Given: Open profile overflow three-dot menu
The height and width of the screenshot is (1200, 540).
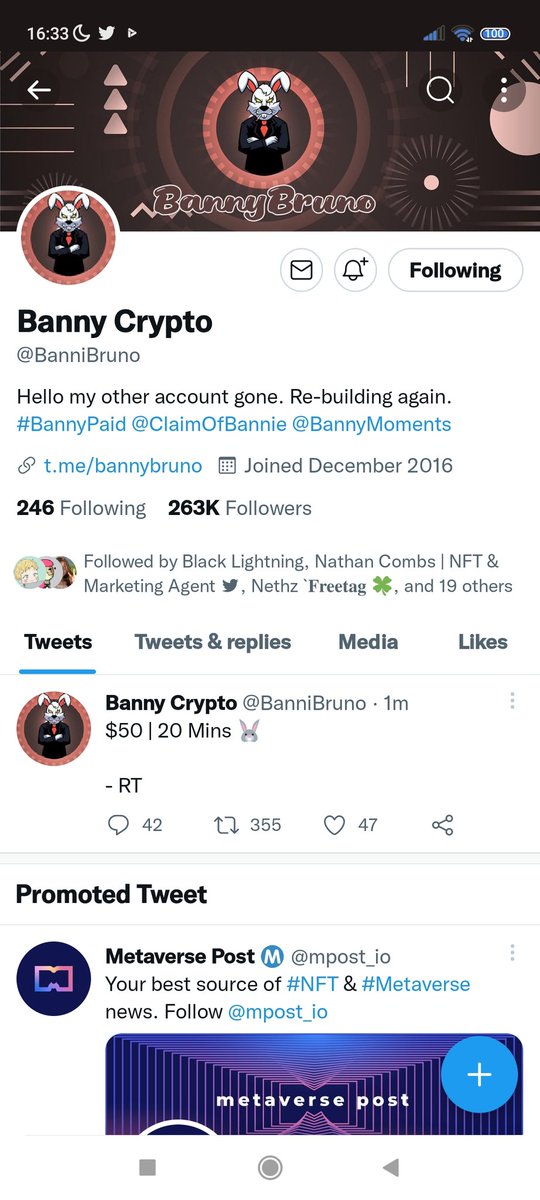Looking at the screenshot, I should [504, 90].
